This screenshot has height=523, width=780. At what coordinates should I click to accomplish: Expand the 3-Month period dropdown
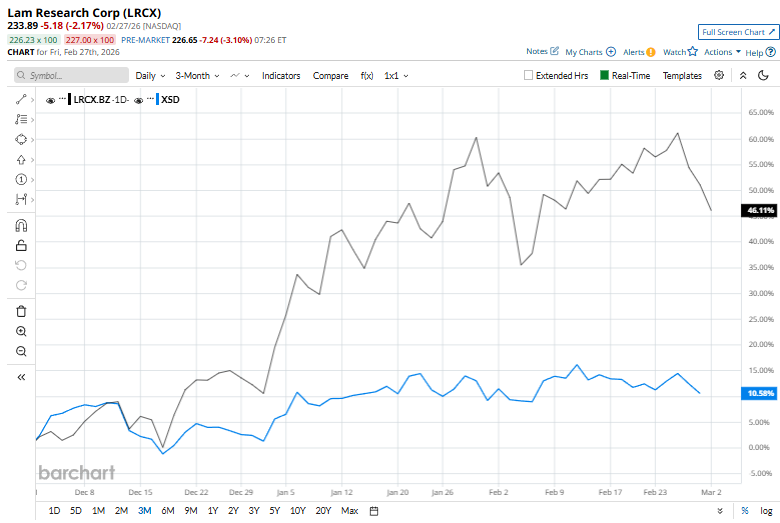pos(197,75)
